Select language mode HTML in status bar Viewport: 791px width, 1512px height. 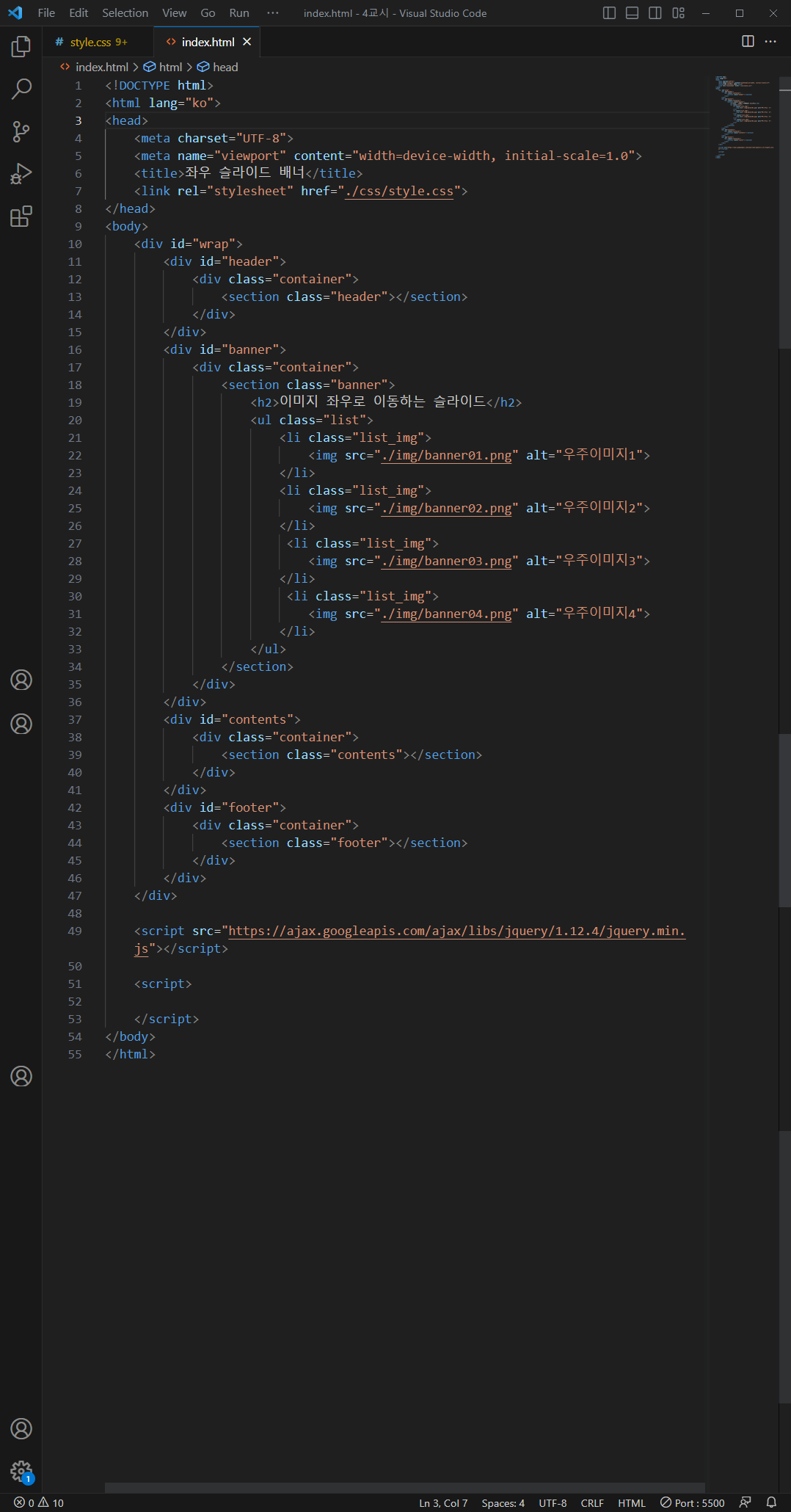(x=631, y=1503)
